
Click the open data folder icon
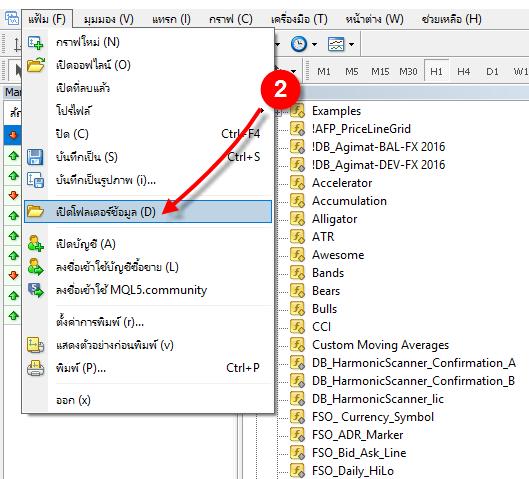(x=35, y=212)
